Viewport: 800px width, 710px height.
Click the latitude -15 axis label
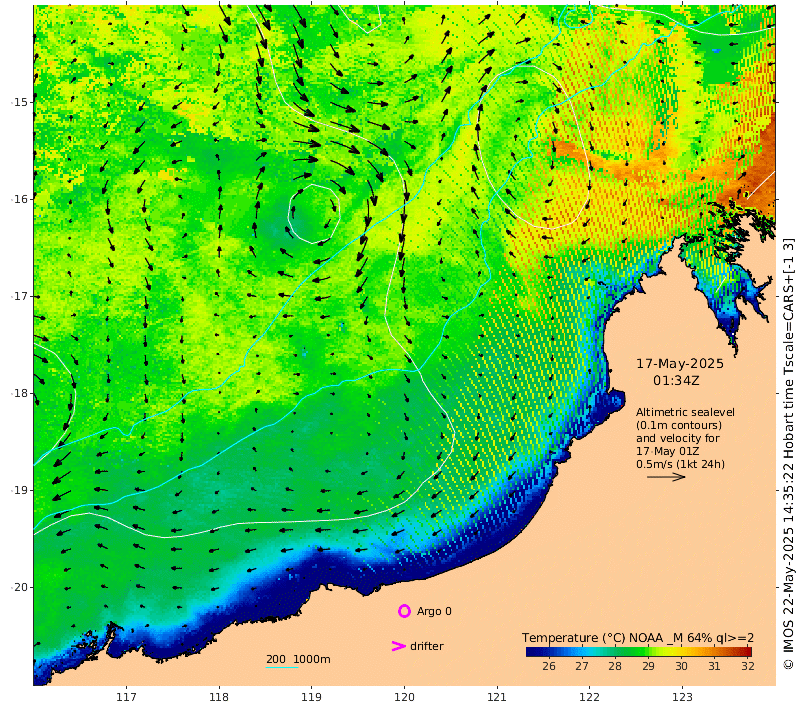(19, 102)
